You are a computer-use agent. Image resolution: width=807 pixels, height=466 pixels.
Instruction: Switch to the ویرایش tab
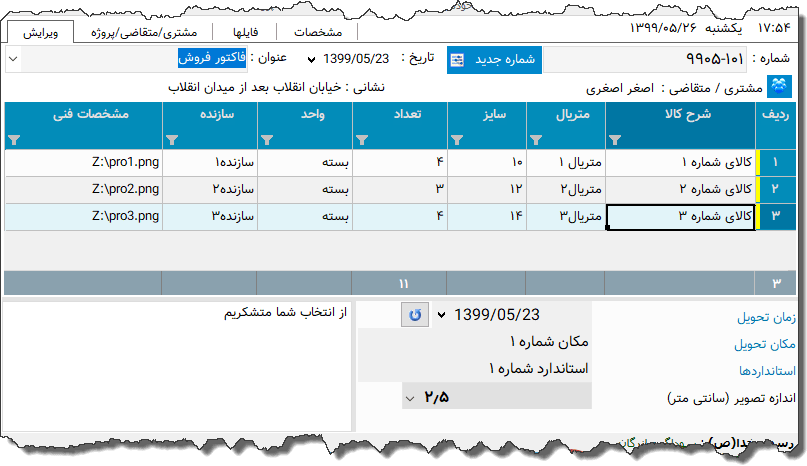click(x=41, y=32)
